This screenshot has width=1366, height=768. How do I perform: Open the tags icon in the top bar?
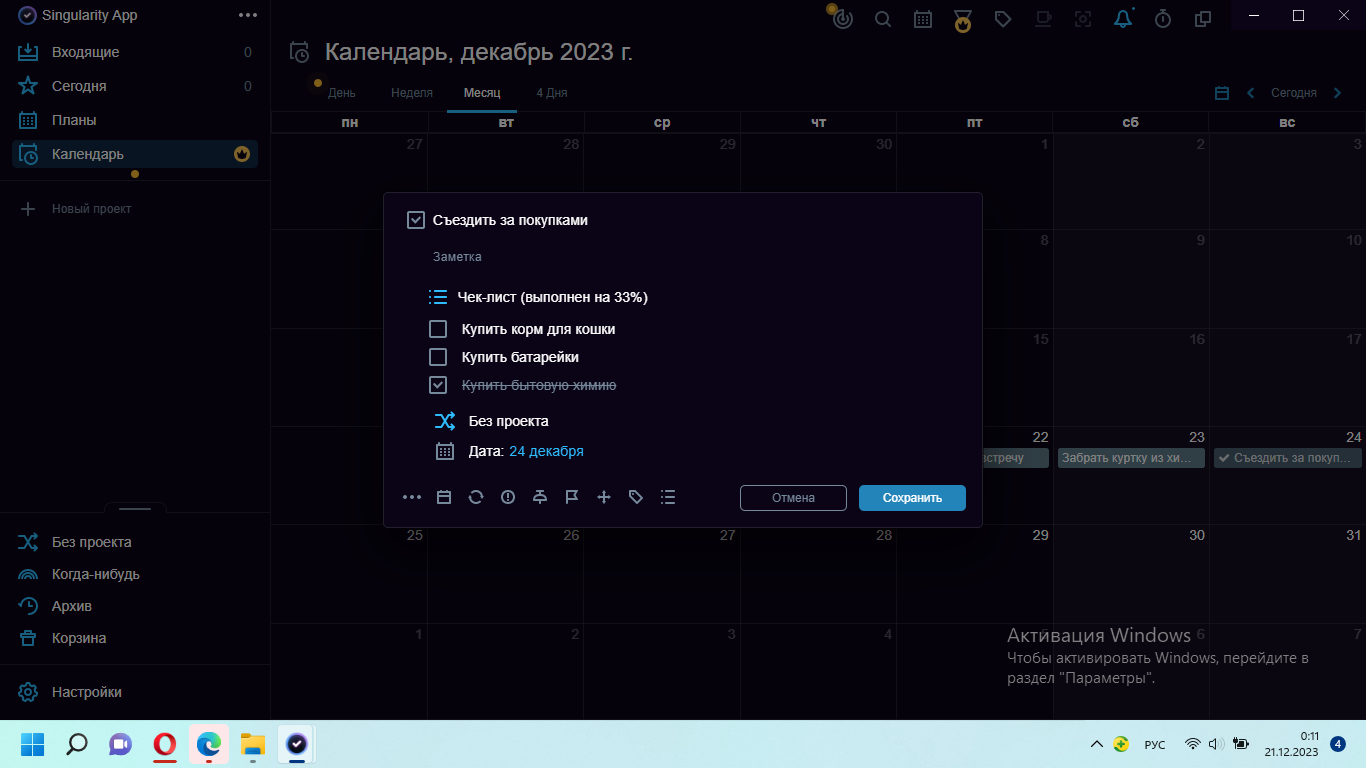pos(1003,18)
